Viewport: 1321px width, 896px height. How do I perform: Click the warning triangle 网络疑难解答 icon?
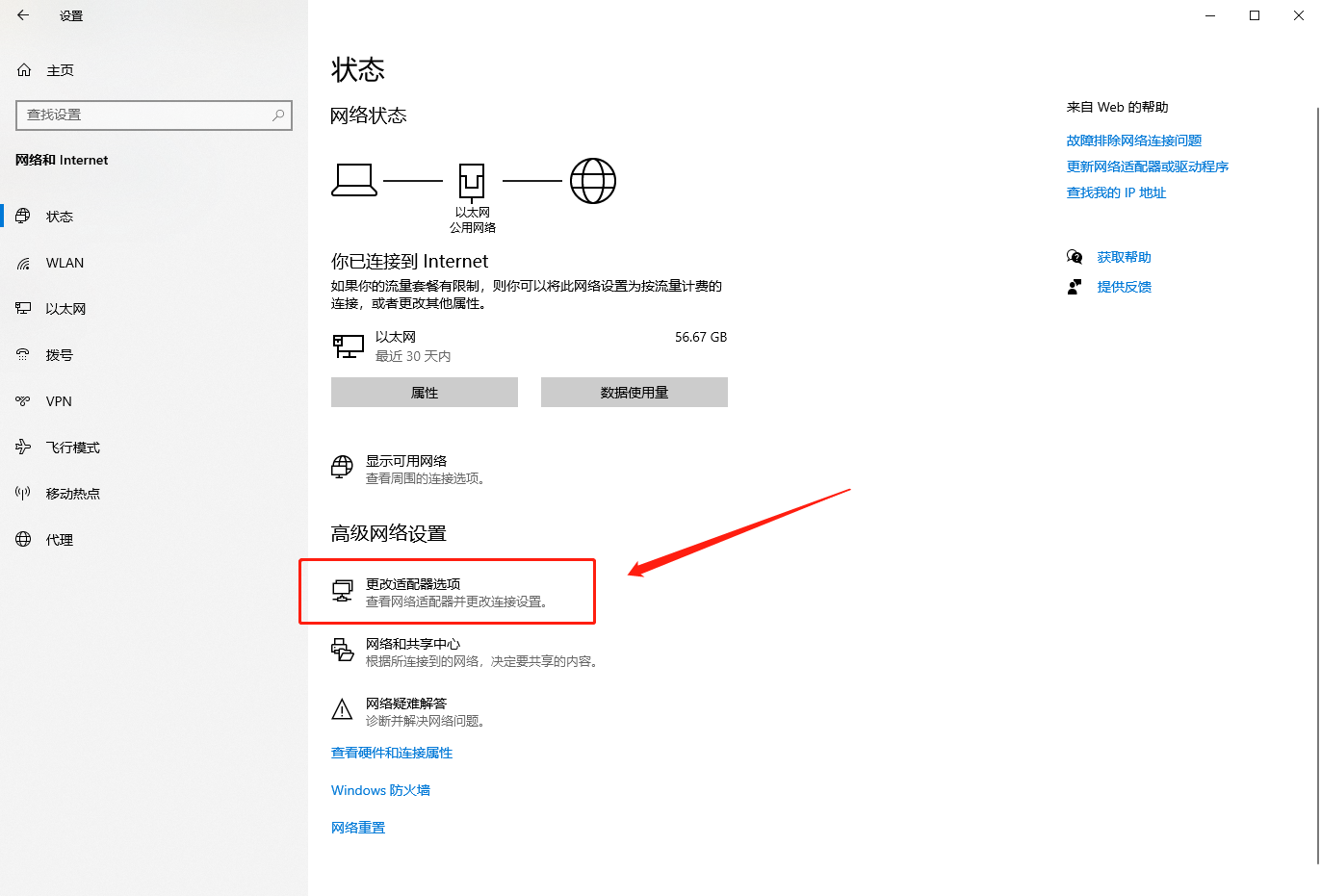pos(343,710)
